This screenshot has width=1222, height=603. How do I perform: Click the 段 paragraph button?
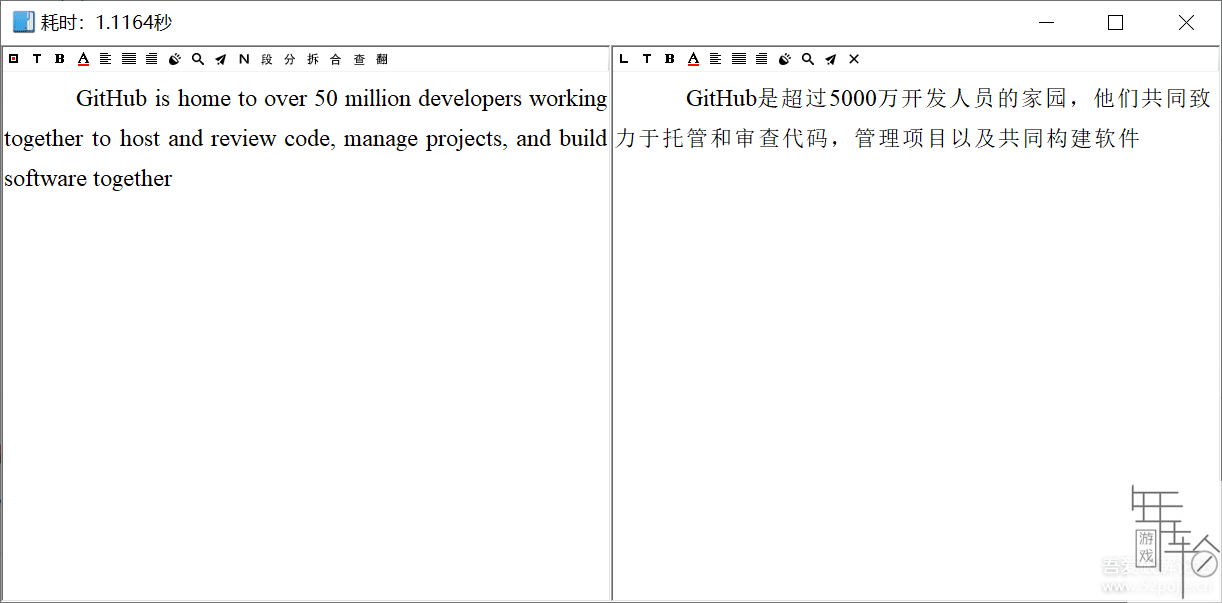tap(267, 59)
